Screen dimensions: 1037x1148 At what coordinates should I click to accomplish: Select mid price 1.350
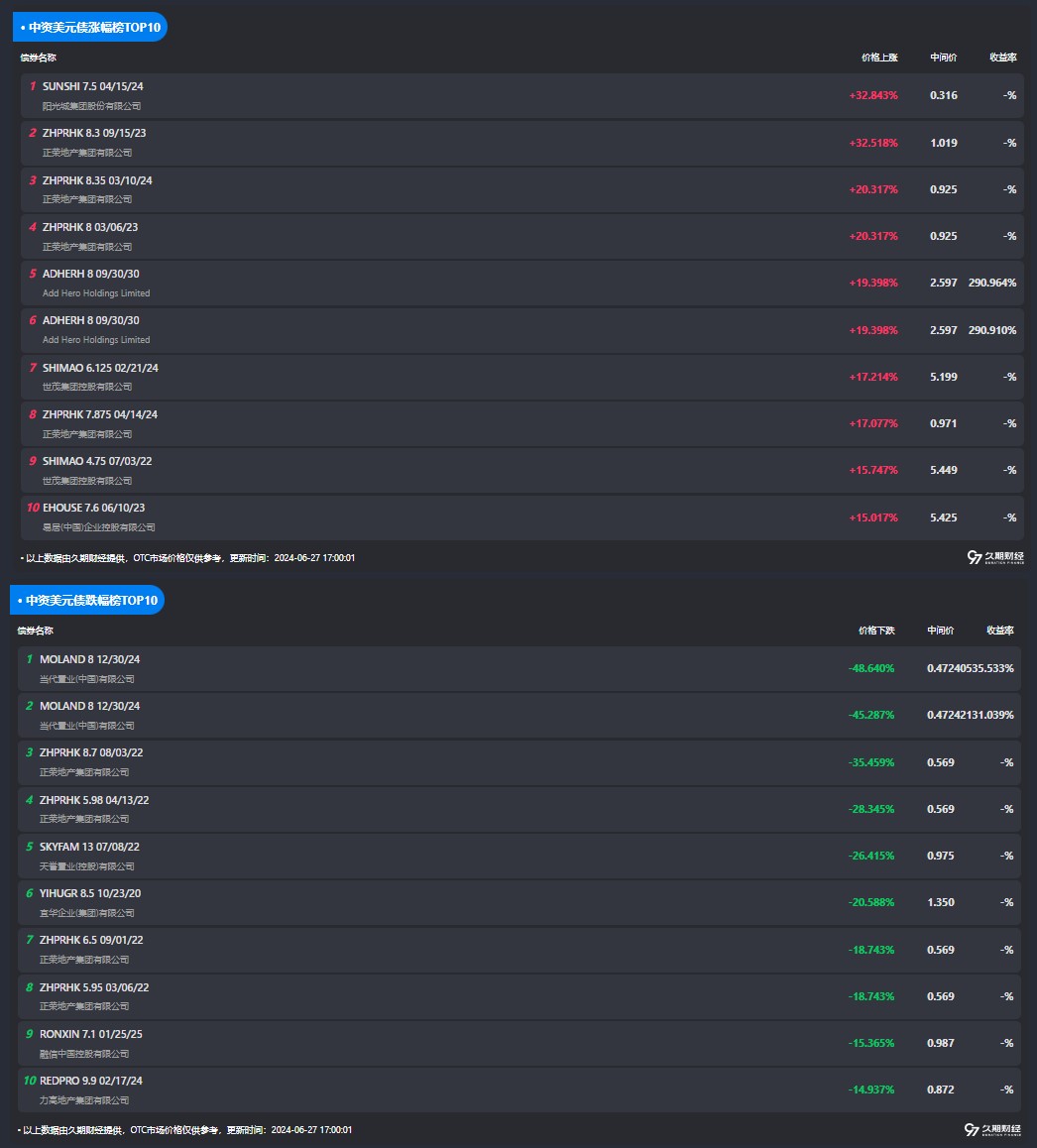click(940, 903)
